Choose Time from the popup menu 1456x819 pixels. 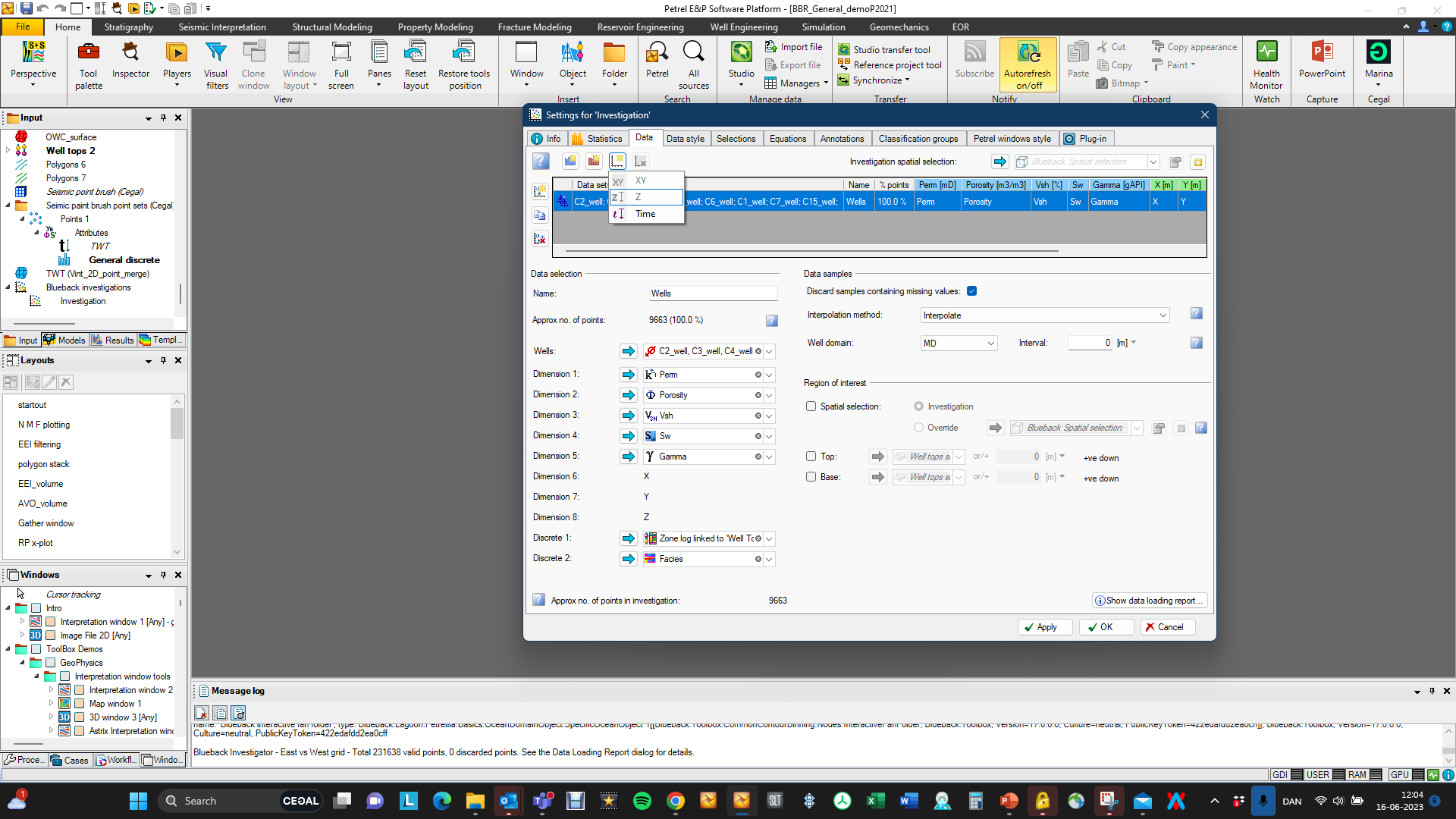pyautogui.click(x=646, y=214)
